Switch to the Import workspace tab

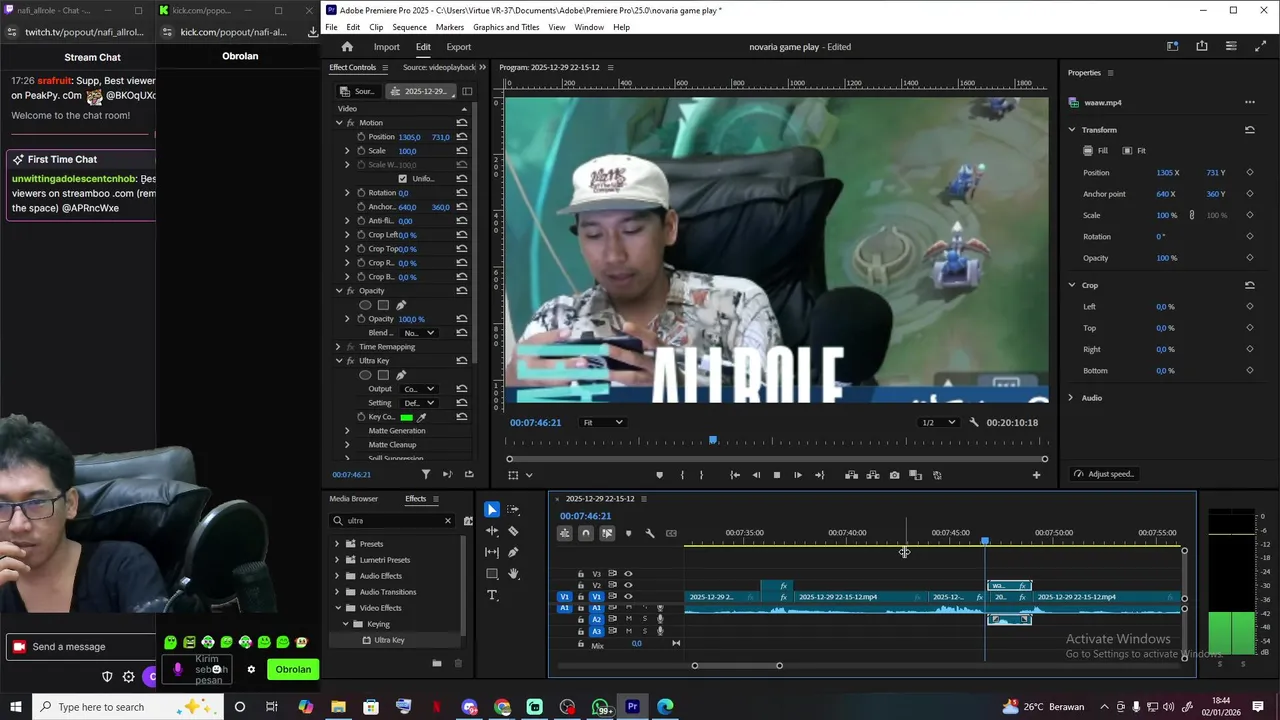tap(387, 47)
